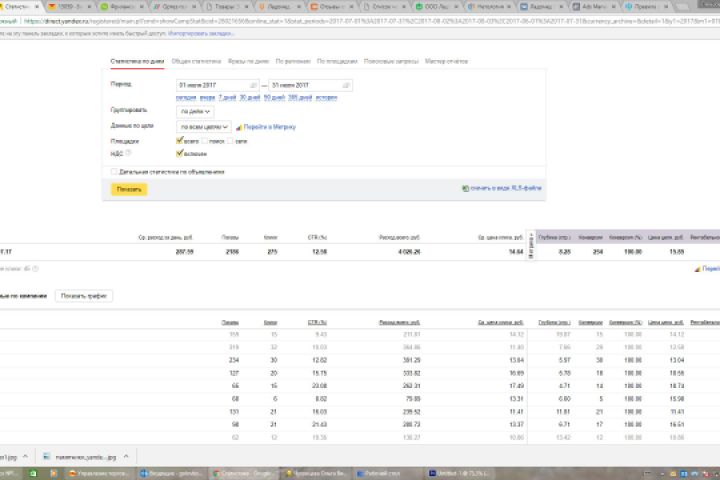Switch to 'Фразы по дням' tab

pos(248,61)
